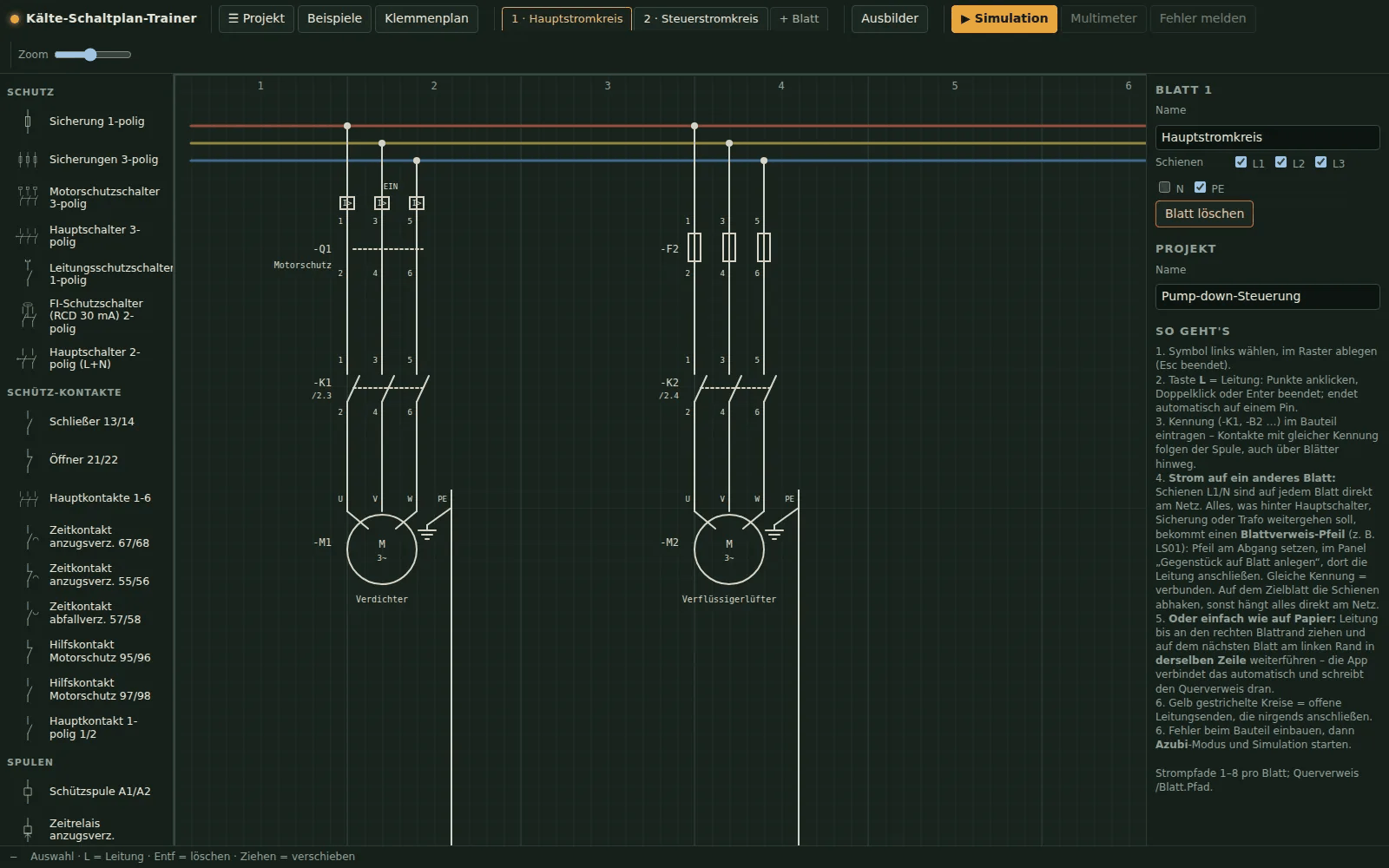
Task: Select the Sicherung 1-polig symbol icon
Action: pos(28,122)
